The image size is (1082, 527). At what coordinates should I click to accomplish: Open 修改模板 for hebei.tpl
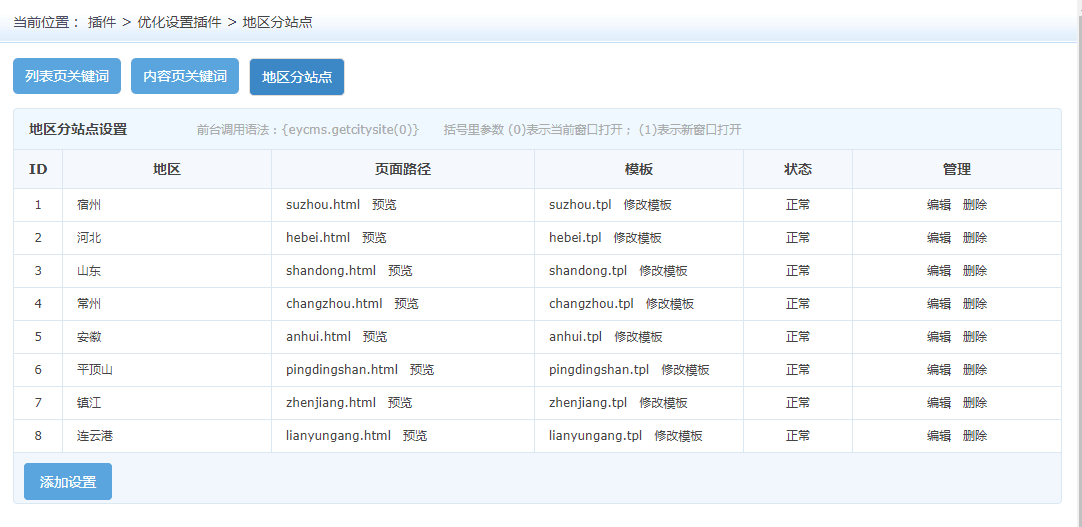637,238
